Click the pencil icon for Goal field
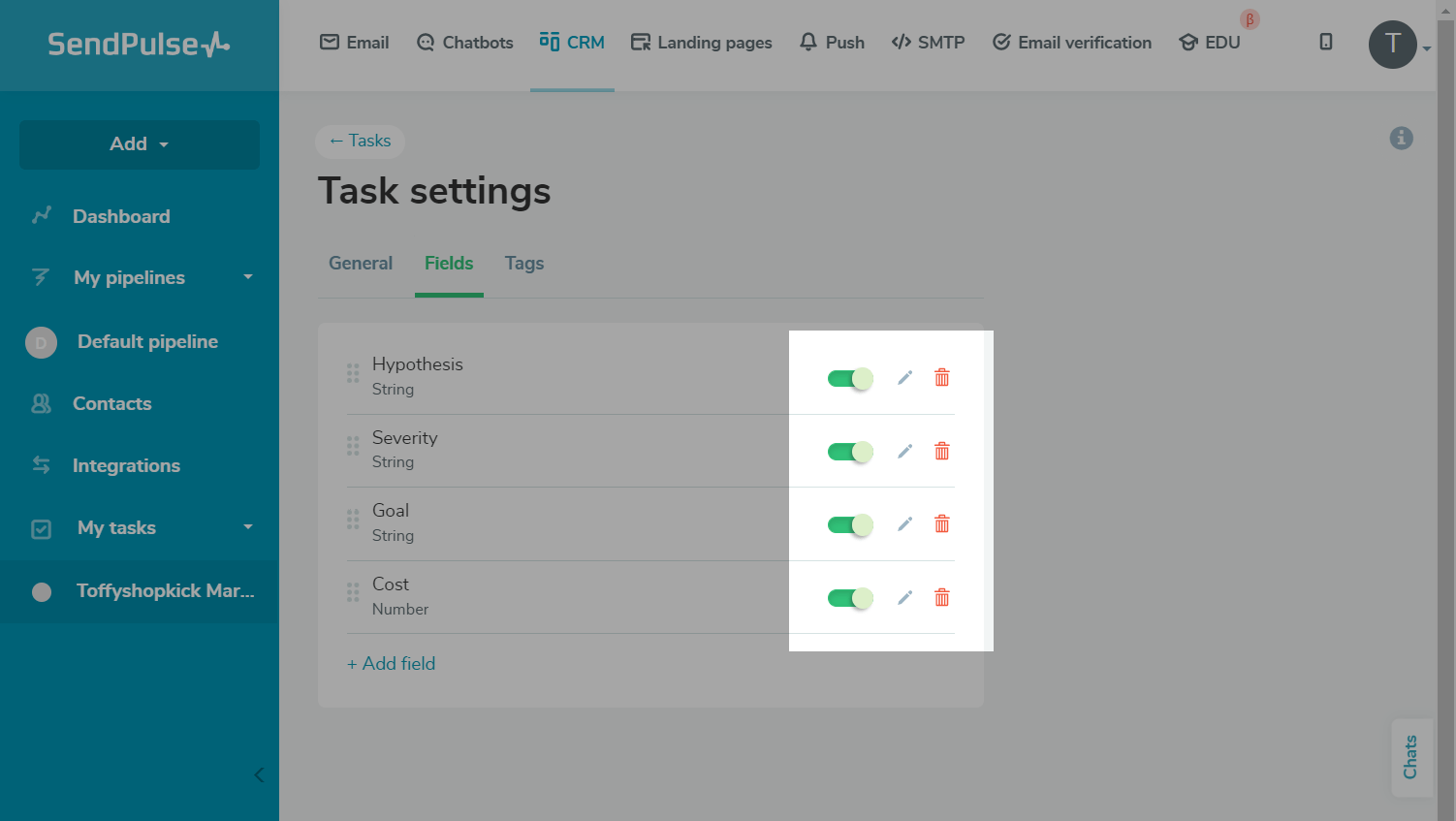1456x821 pixels. (904, 524)
